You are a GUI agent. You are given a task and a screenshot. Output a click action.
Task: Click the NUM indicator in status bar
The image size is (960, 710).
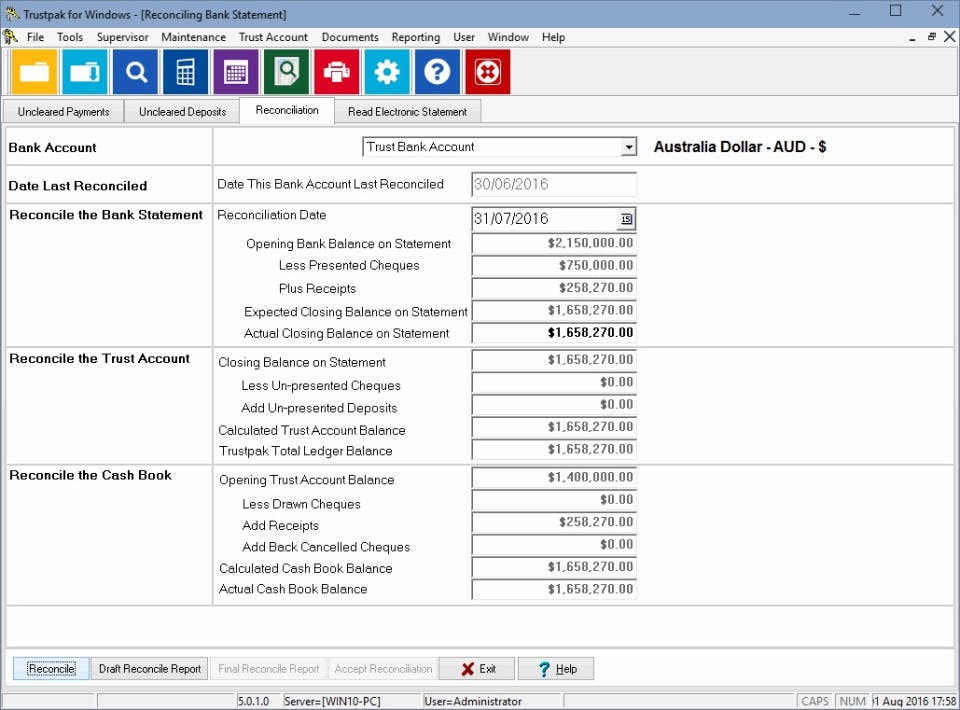[852, 701]
